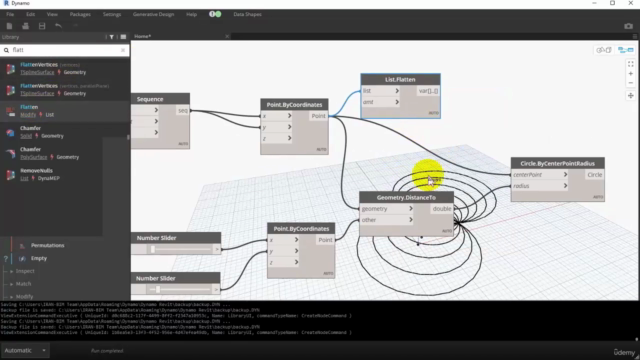Click the Zoom to fit icon
Viewport: 640px width, 360px height.
point(631,64)
